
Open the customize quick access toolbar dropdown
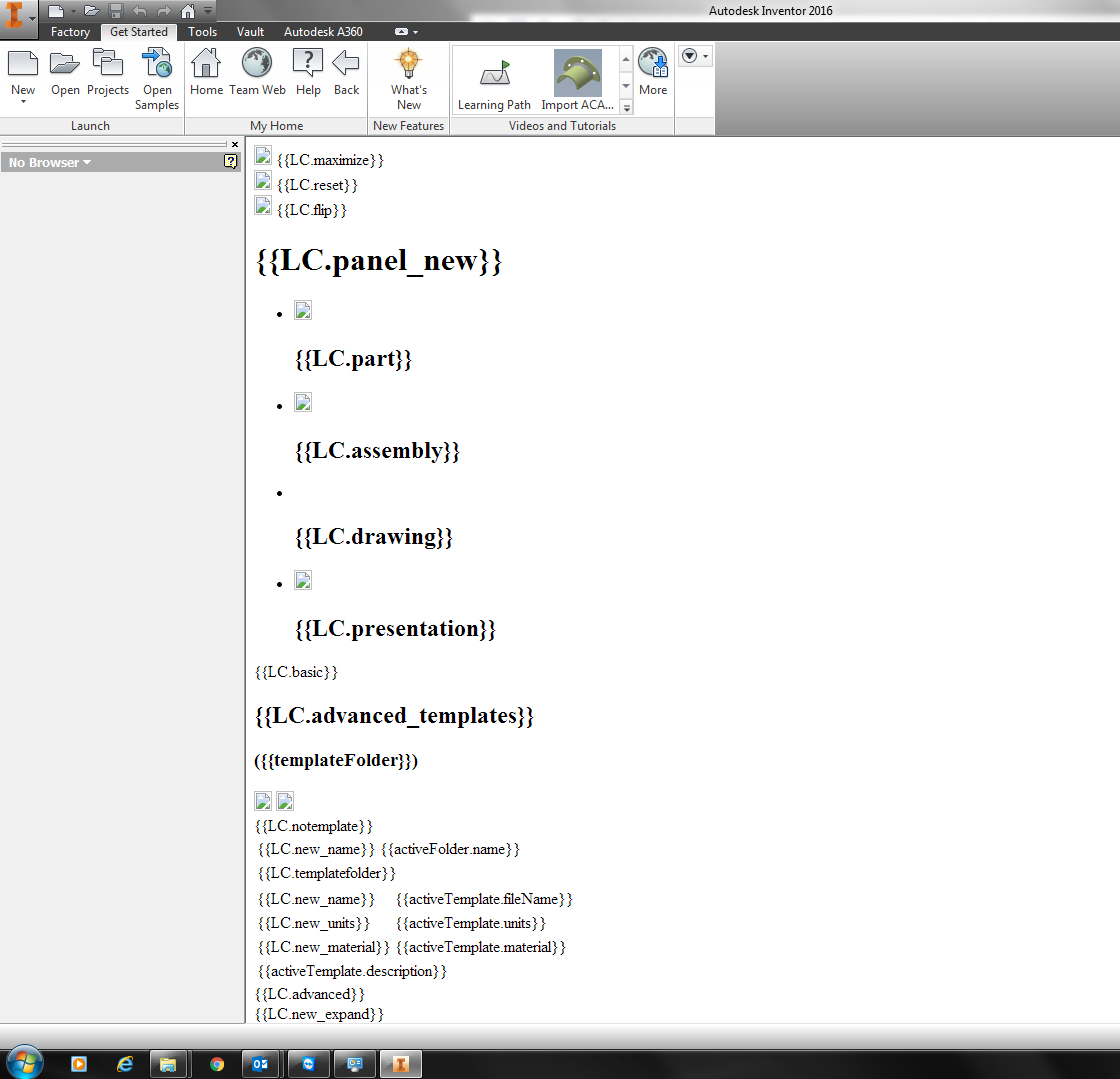tap(208, 11)
